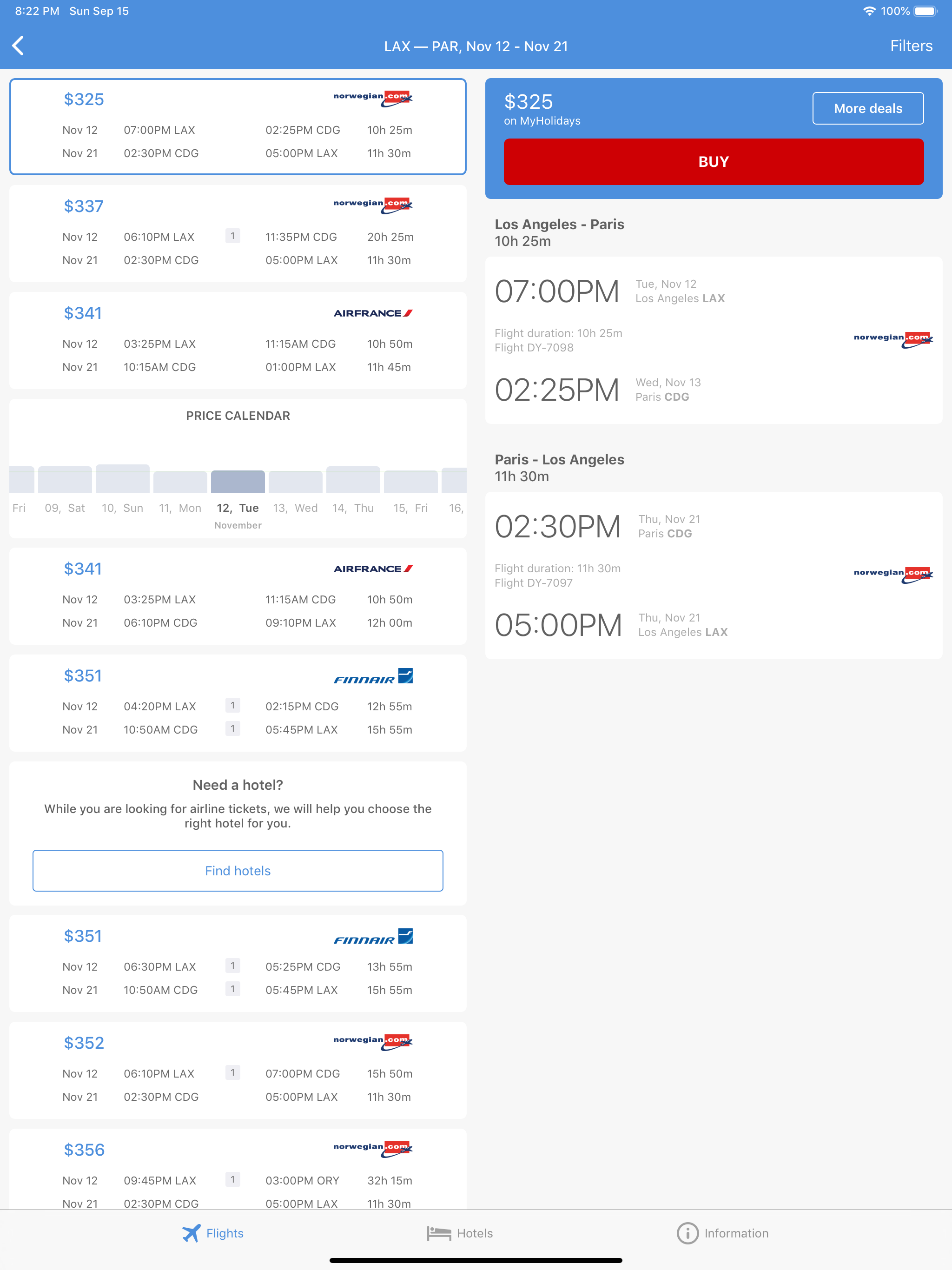Viewport: 952px width, 1270px height.
Task: Select the $356 Norwegian flight to ORY
Action: tap(238, 1169)
